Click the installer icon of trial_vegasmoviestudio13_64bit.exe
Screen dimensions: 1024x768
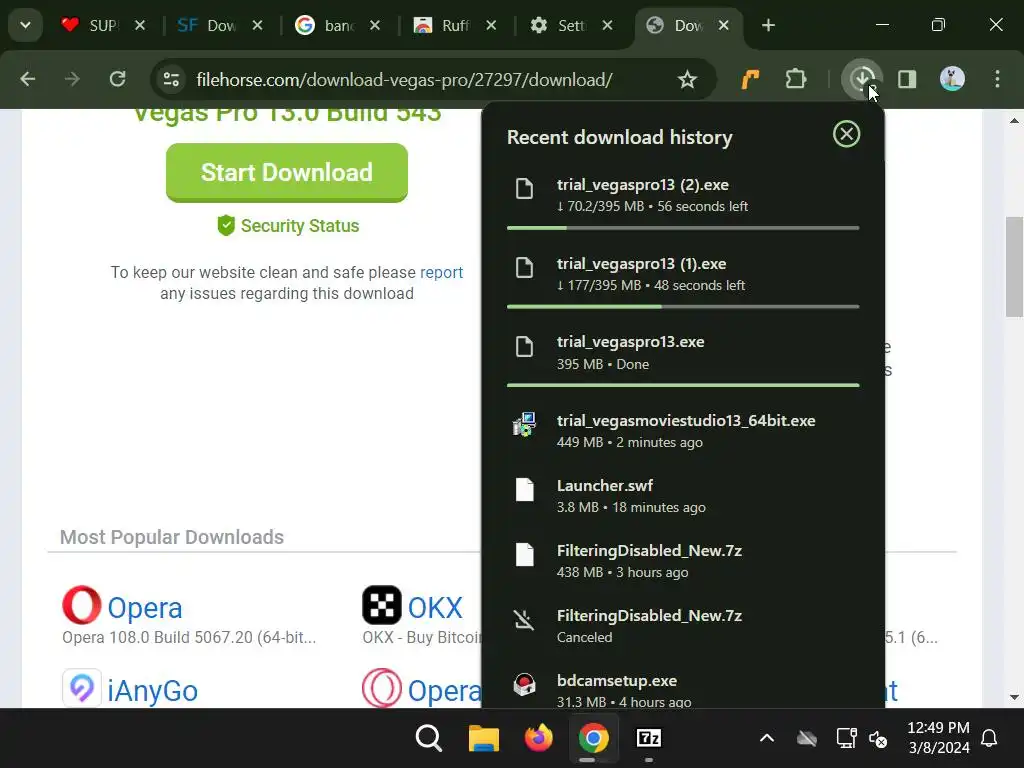pyautogui.click(x=524, y=424)
